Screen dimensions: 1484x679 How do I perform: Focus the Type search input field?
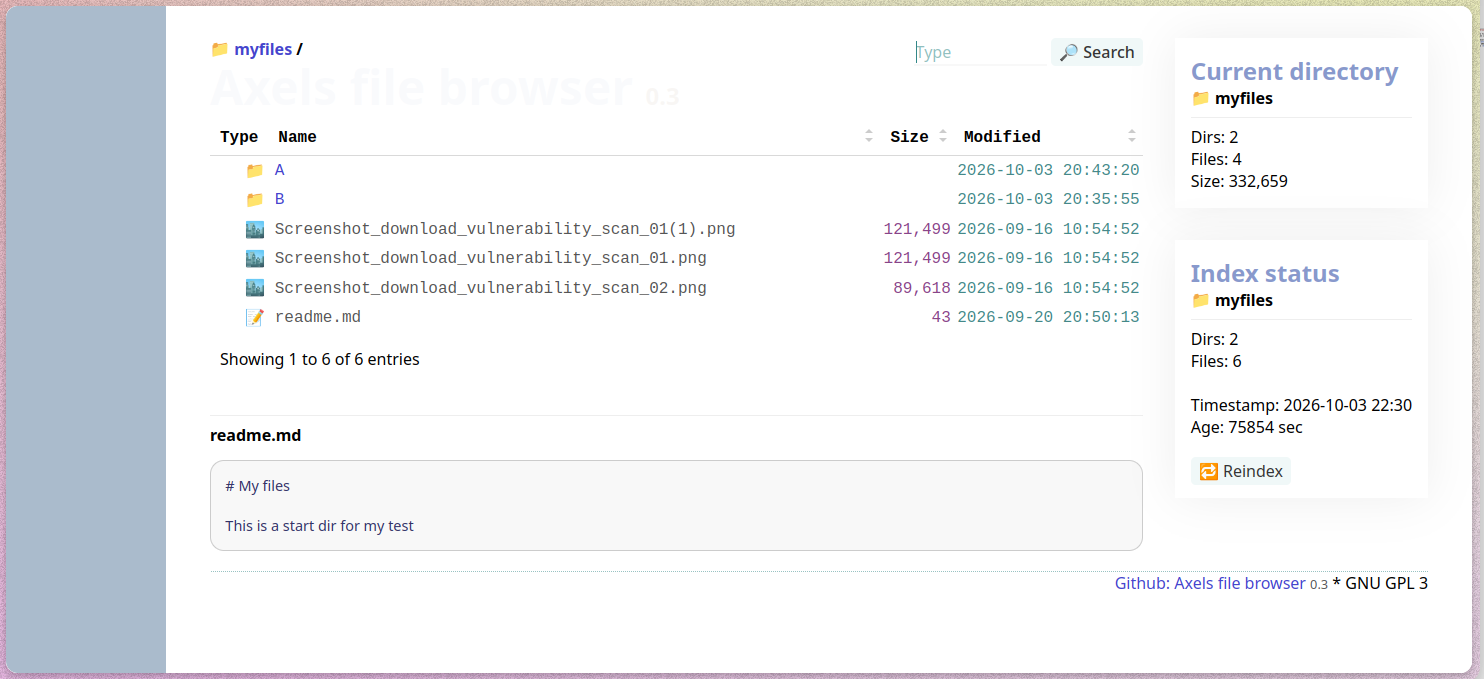(x=981, y=52)
